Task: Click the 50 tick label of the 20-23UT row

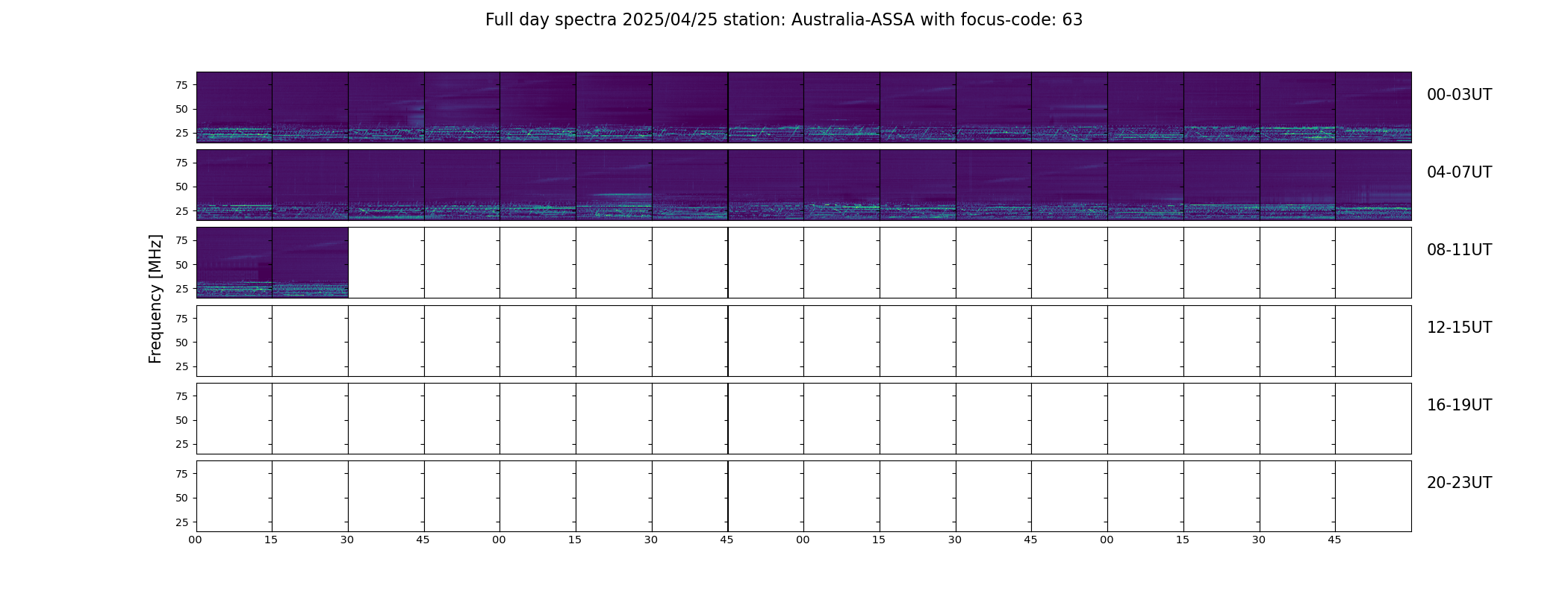Action: pos(181,498)
